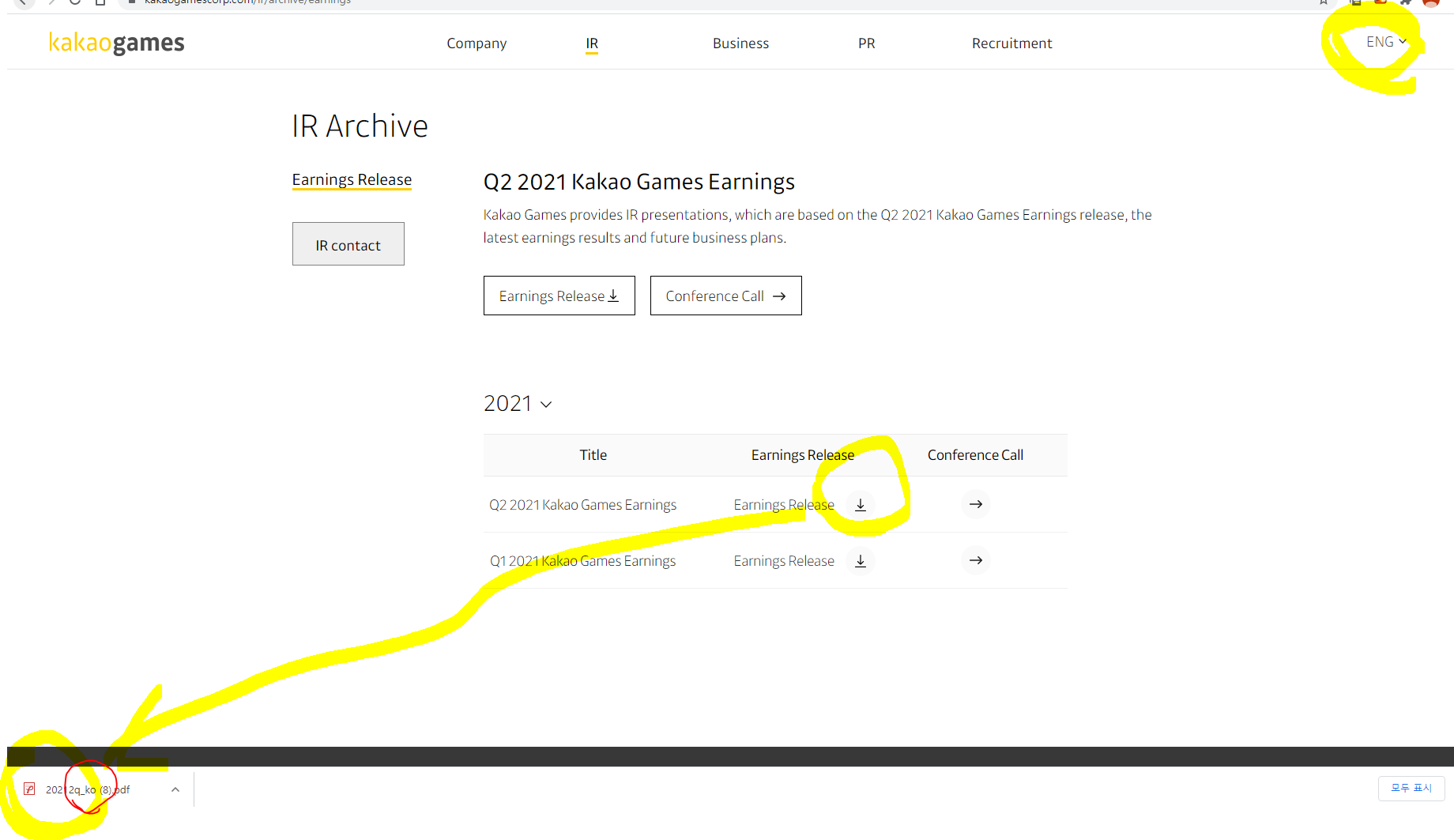Bookmark this page with star icon
The width and height of the screenshot is (1454, 840).
1324,2
